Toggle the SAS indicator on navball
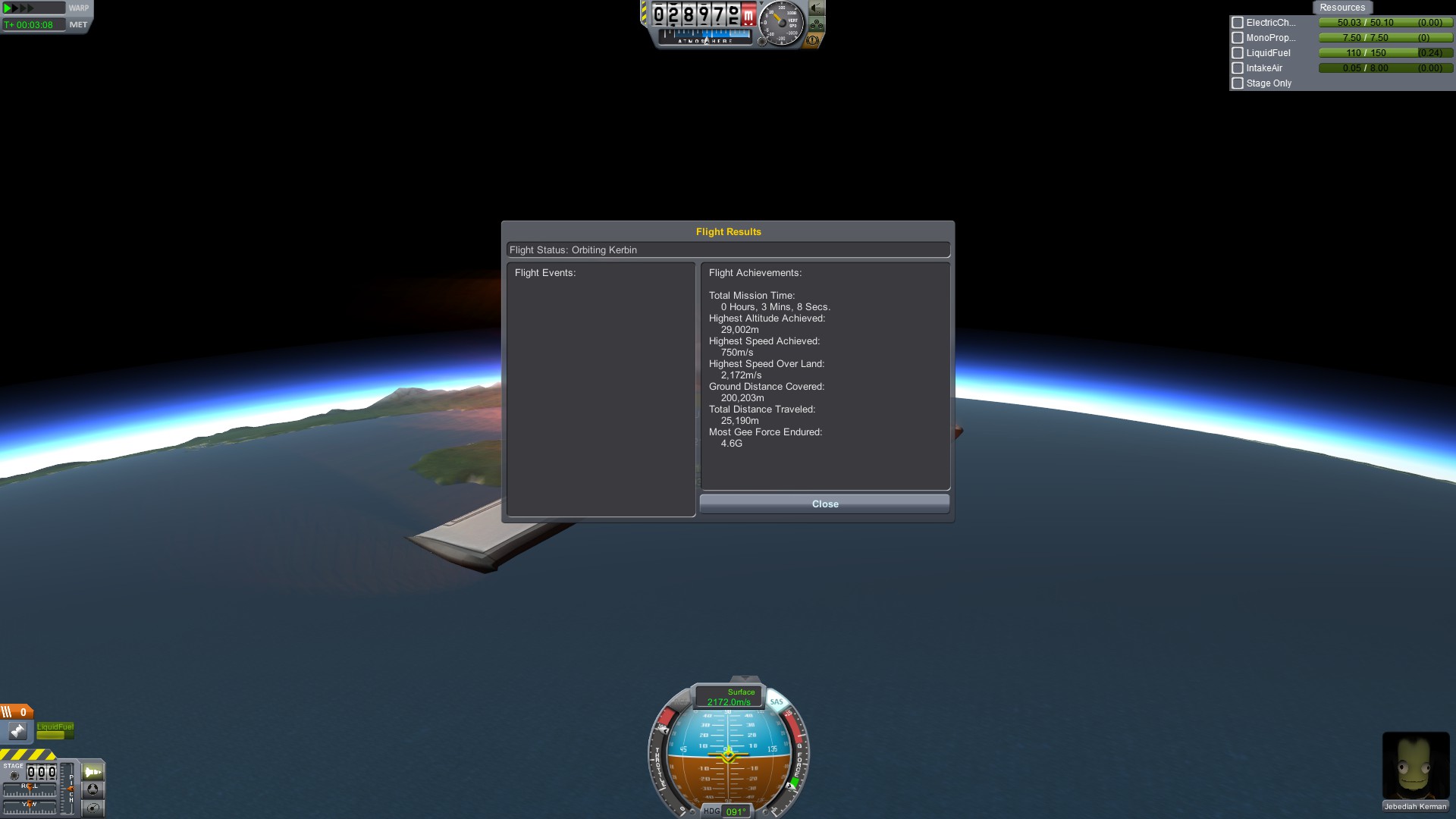 pos(777,701)
